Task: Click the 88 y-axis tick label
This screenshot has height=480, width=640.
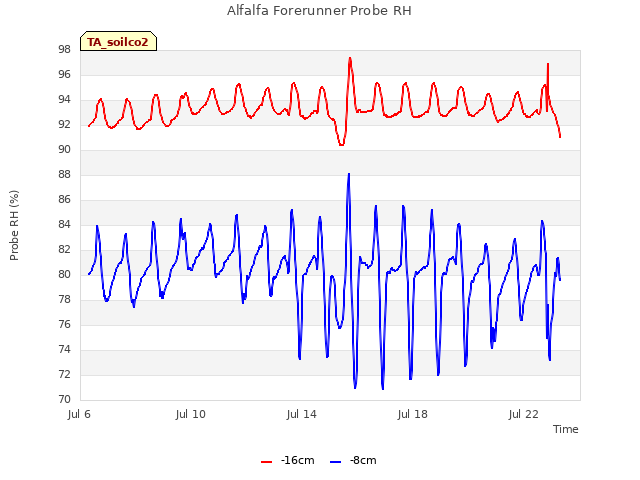Action: (64, 175)
